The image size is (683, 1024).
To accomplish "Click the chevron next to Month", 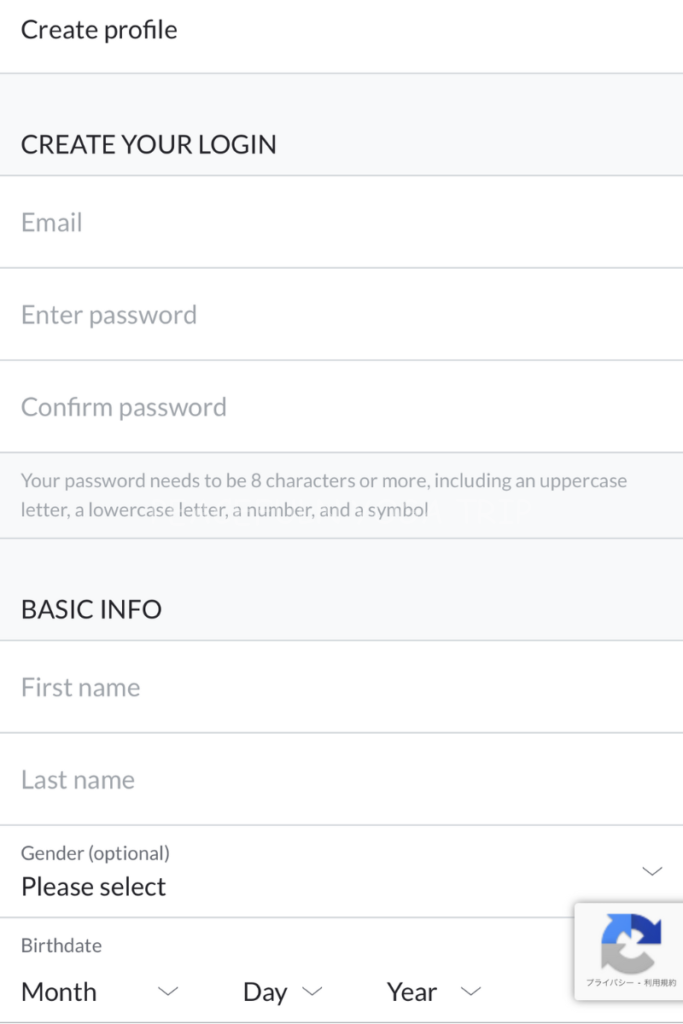I will click(x=168, y=991).
